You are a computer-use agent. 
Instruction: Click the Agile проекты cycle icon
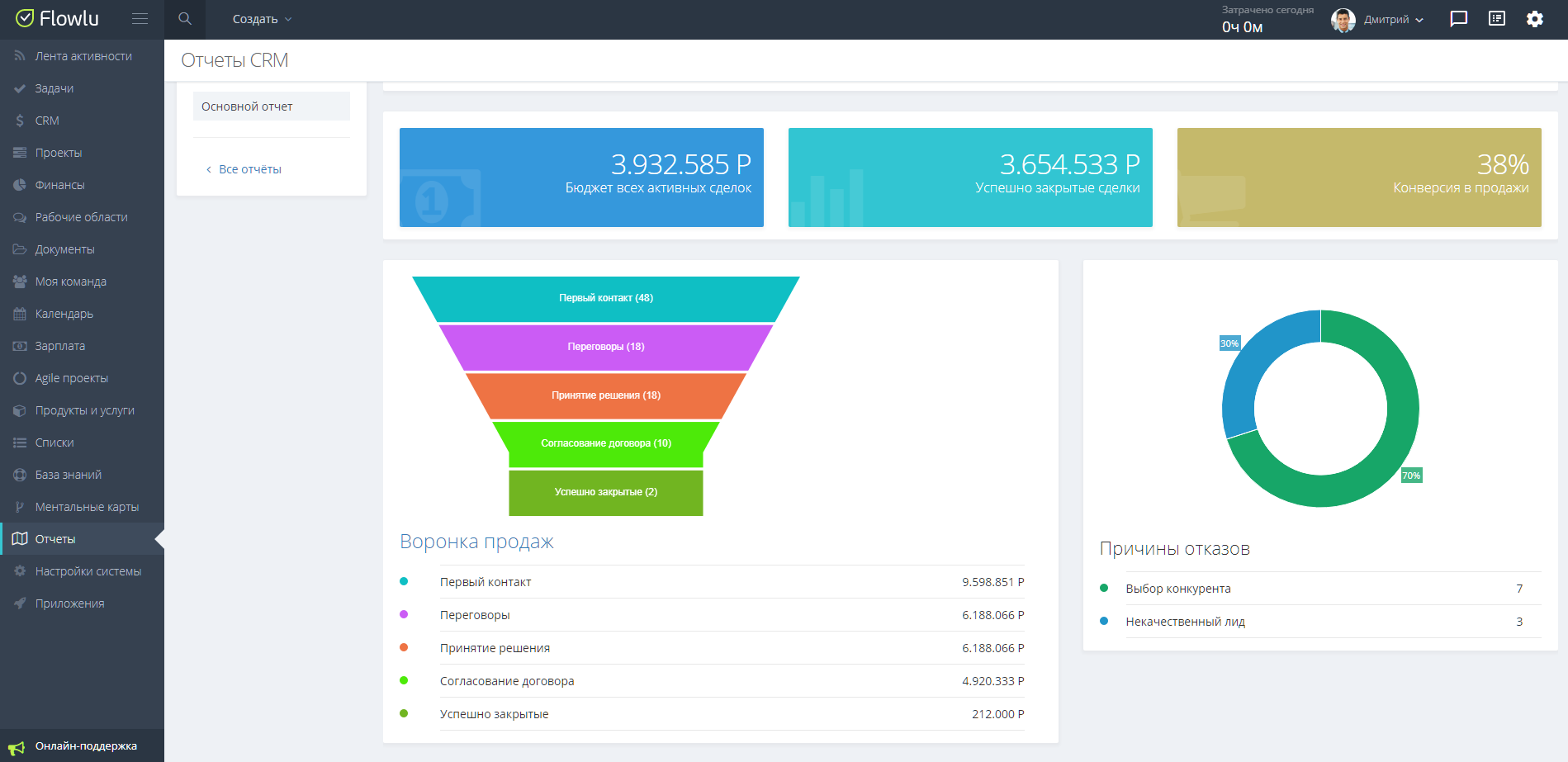tap(20, 378)
